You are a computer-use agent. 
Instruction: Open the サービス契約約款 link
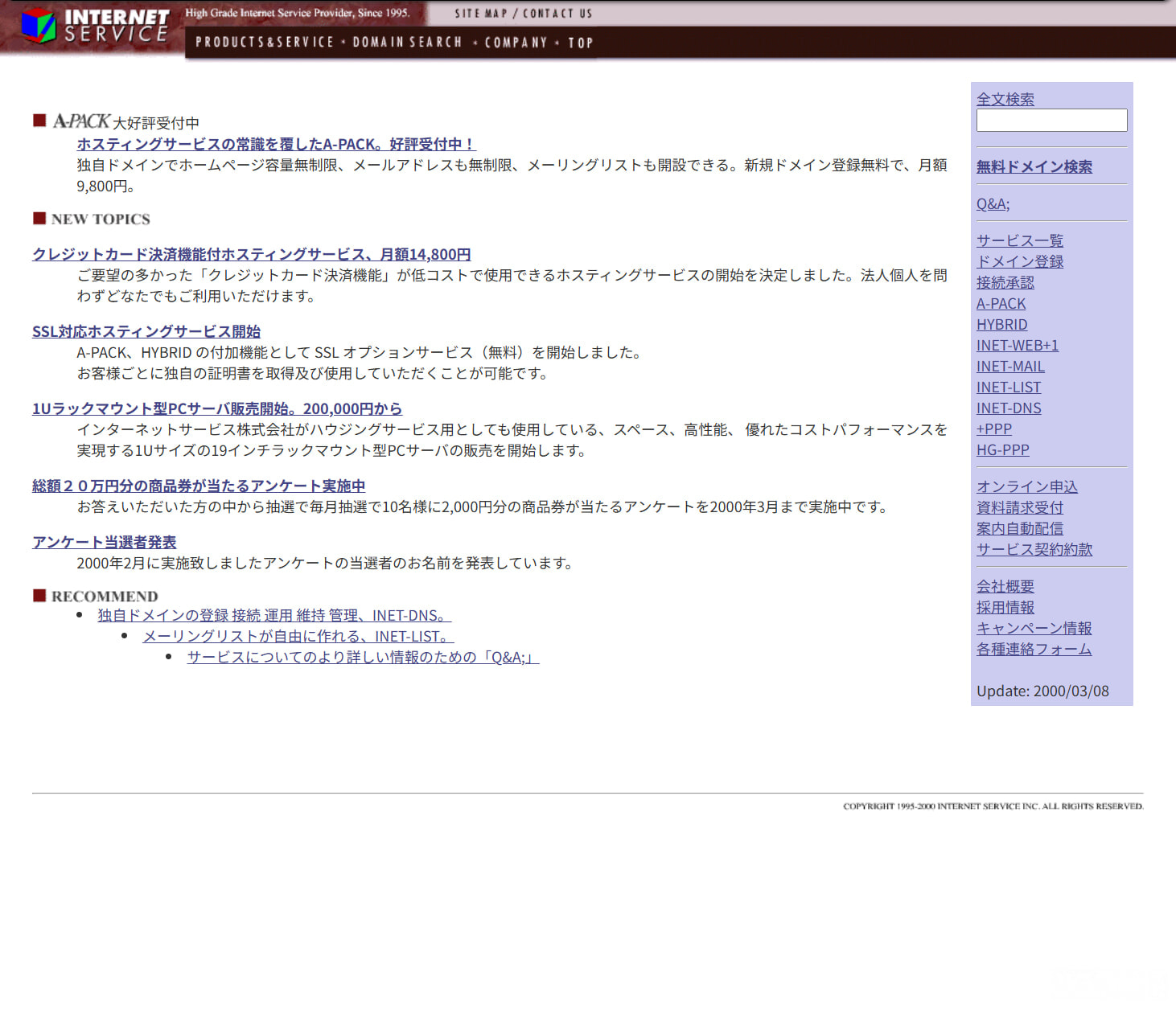coord(1034,549)
